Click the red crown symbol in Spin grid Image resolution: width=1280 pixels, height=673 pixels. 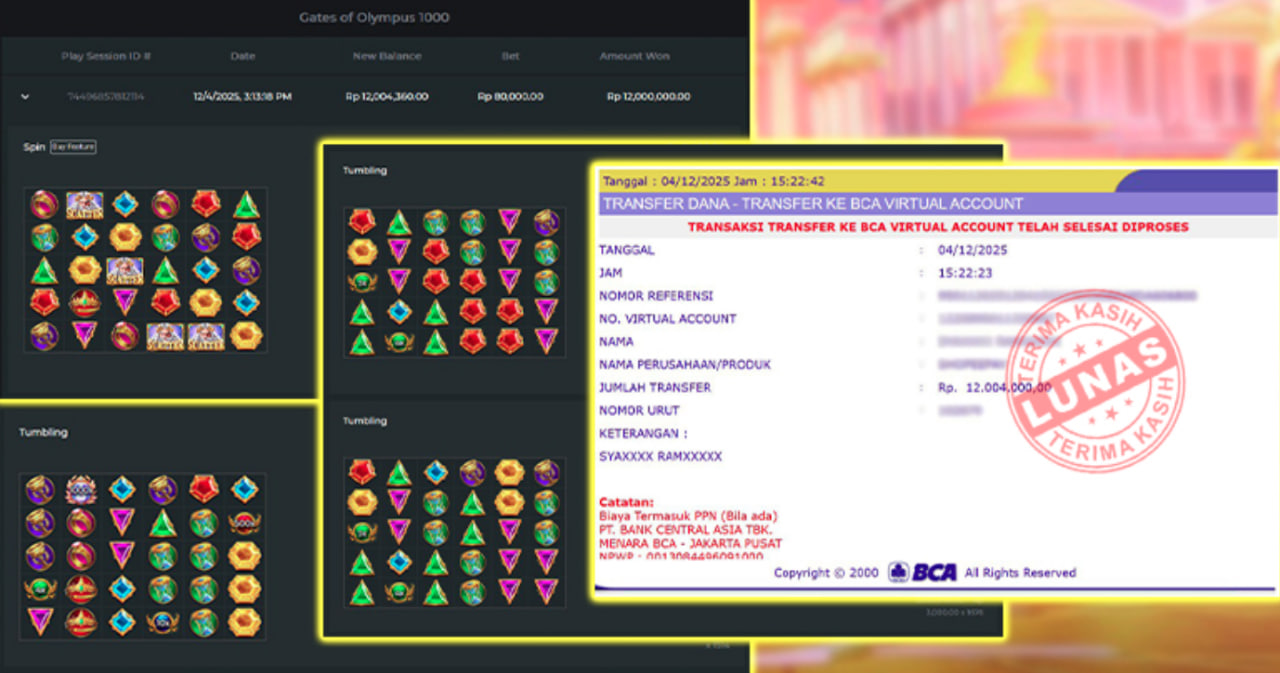pos(85,302)
